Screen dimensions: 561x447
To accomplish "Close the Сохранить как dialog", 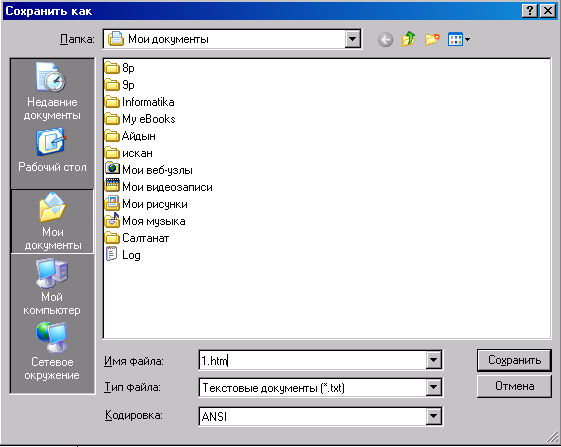I will point(548,11).
